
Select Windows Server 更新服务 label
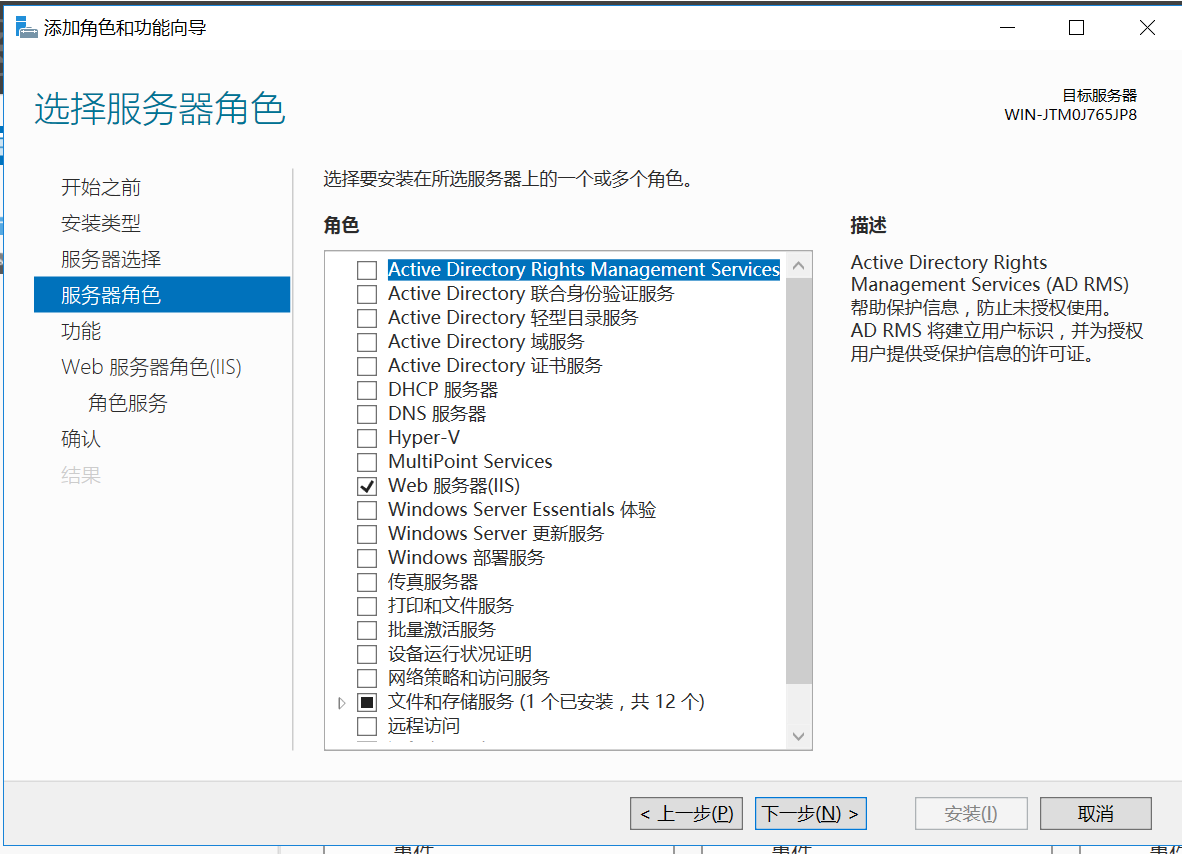(496, 534)
